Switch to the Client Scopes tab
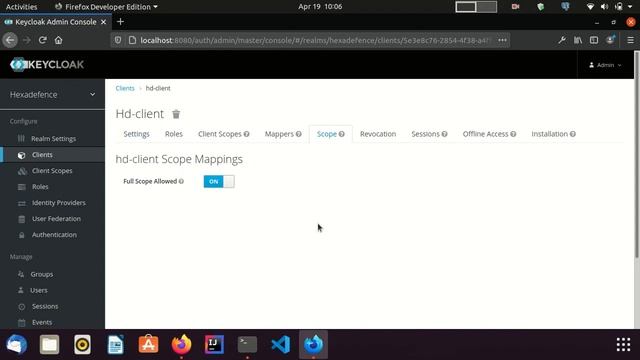 220,134
